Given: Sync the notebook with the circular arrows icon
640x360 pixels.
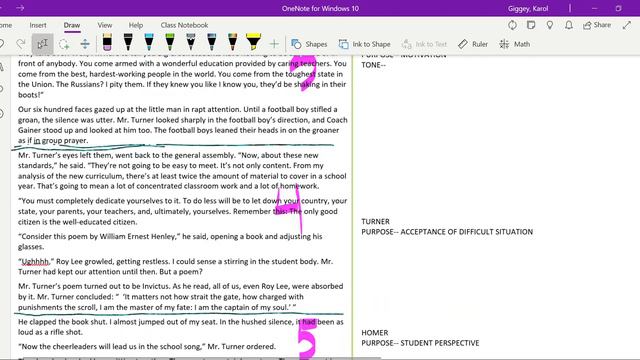Looking at the screenshot, I should point(512,25).
